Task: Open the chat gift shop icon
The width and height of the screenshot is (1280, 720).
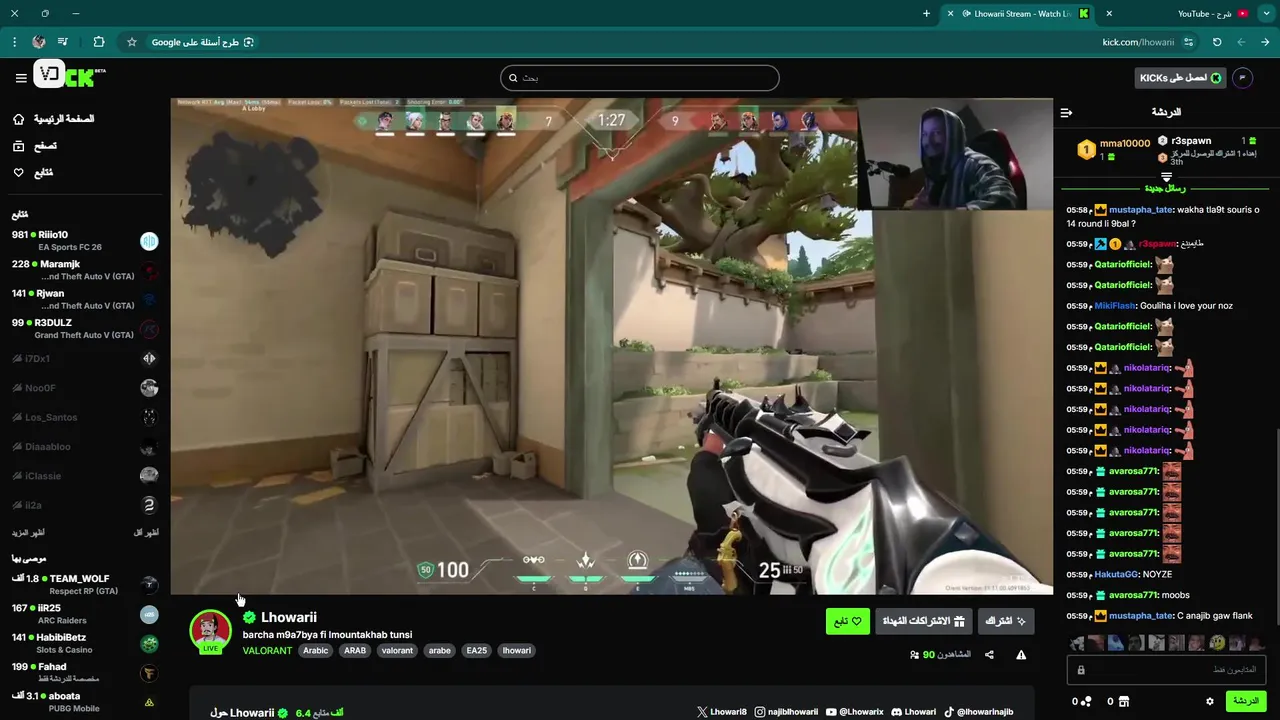Action: (x=1123, y=702)
